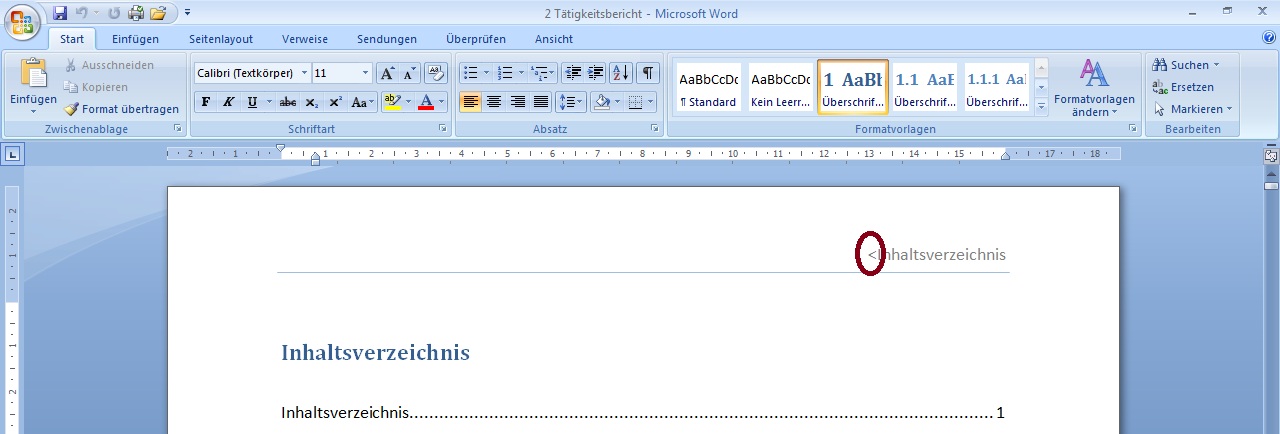Clear formatting with the eraser icon
The width and height of the screenshot is (1280, 434).
pyautogui.click(x=436, y=73)
